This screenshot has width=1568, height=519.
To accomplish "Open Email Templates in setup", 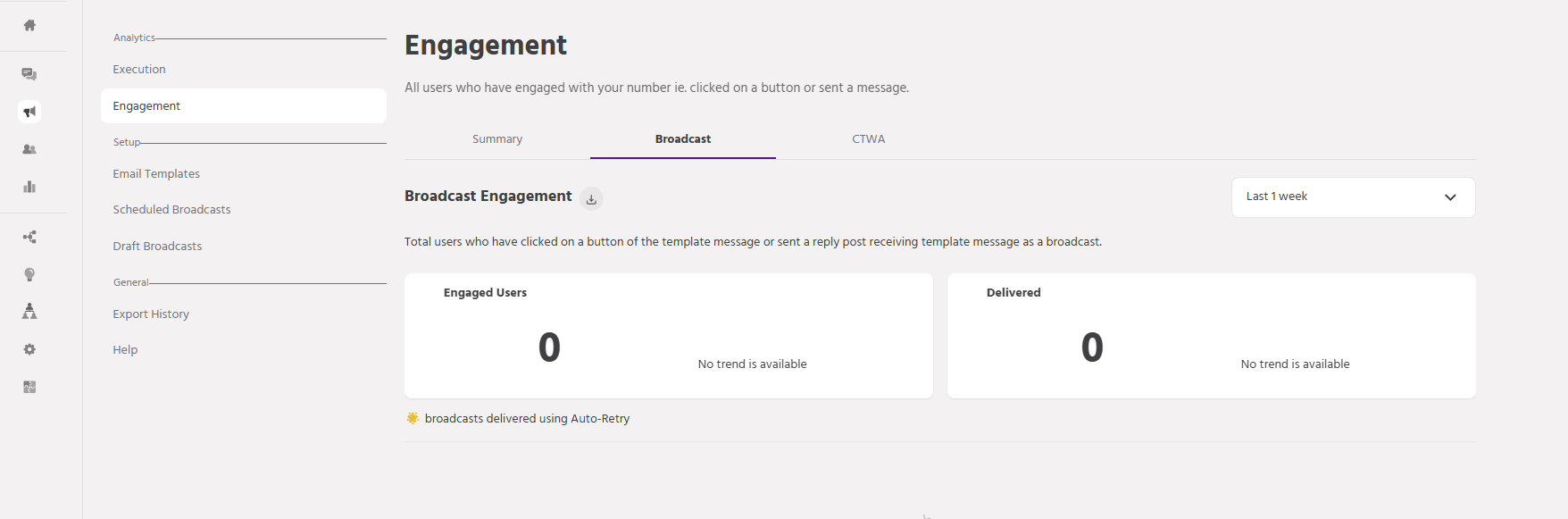I will [x=156, y=174].
